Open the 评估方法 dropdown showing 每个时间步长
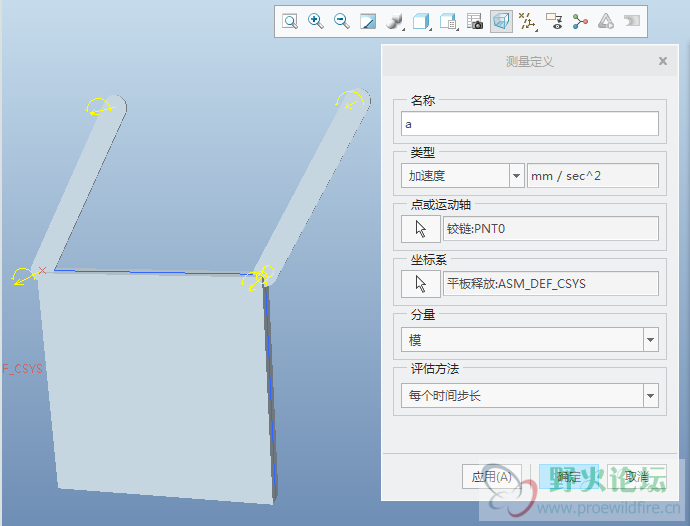 pyautogui.click(x=529, y=395)
